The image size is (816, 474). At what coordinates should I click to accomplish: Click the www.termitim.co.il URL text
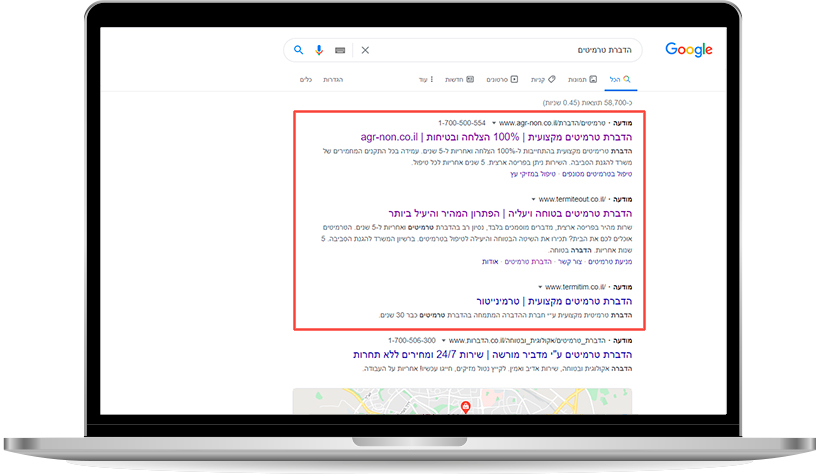(576, 287)
